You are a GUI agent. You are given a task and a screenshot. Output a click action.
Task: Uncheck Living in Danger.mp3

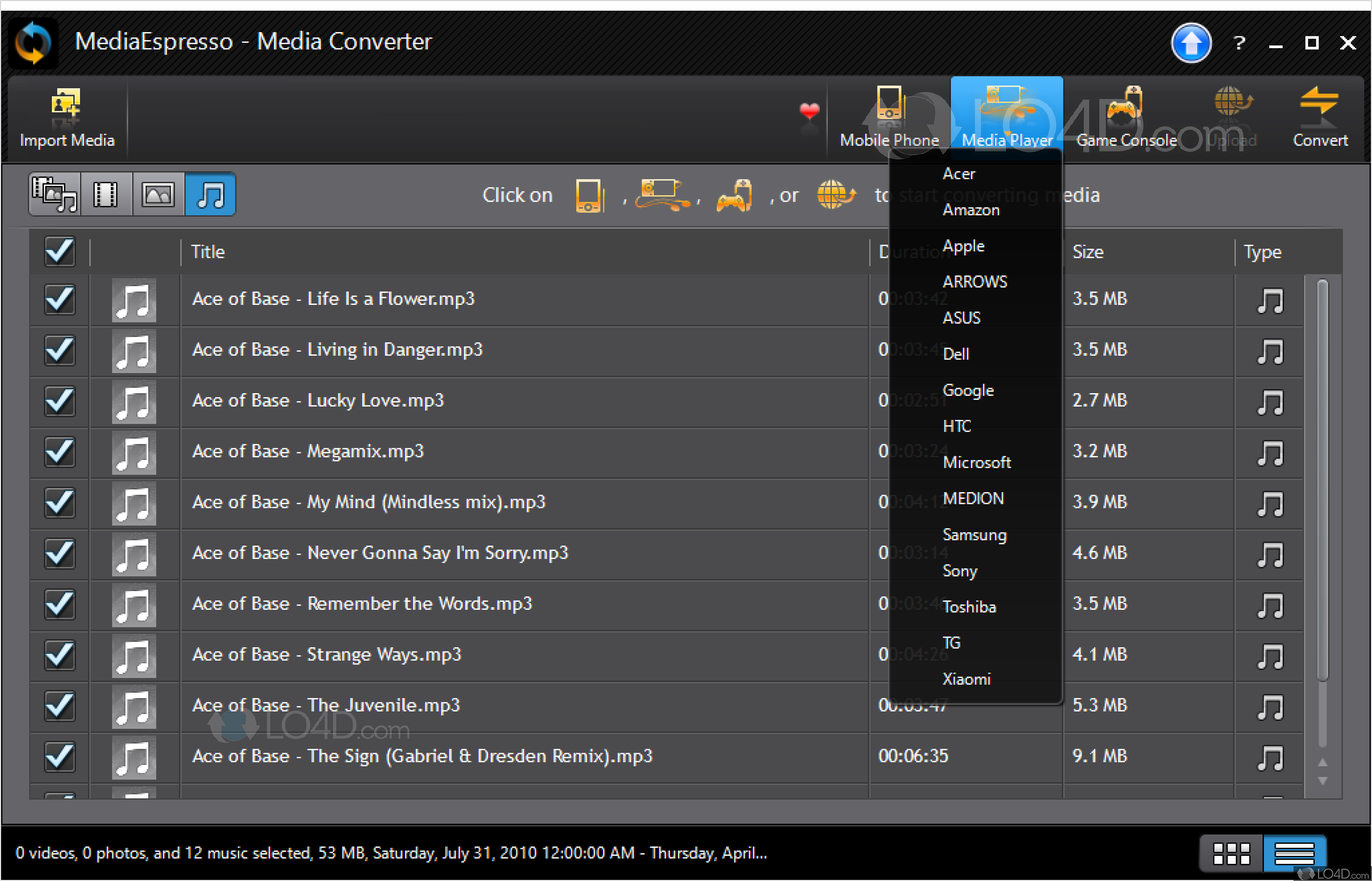tap(59, 350)
